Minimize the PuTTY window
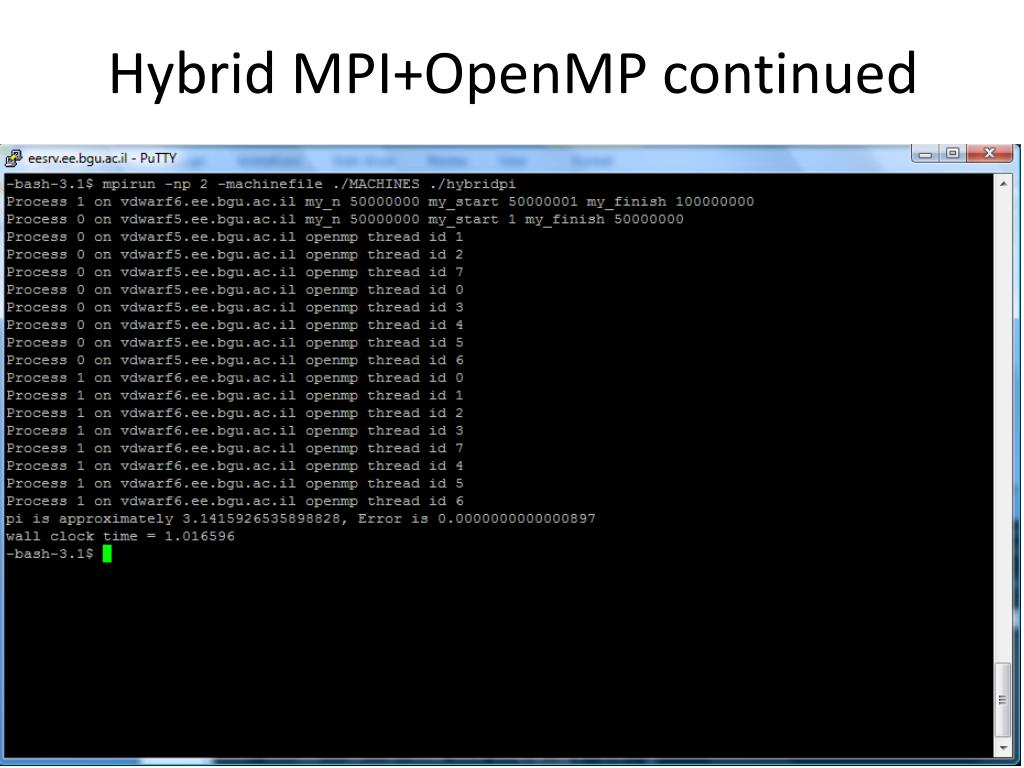1024x768 pixels. (x=925, y=154)
